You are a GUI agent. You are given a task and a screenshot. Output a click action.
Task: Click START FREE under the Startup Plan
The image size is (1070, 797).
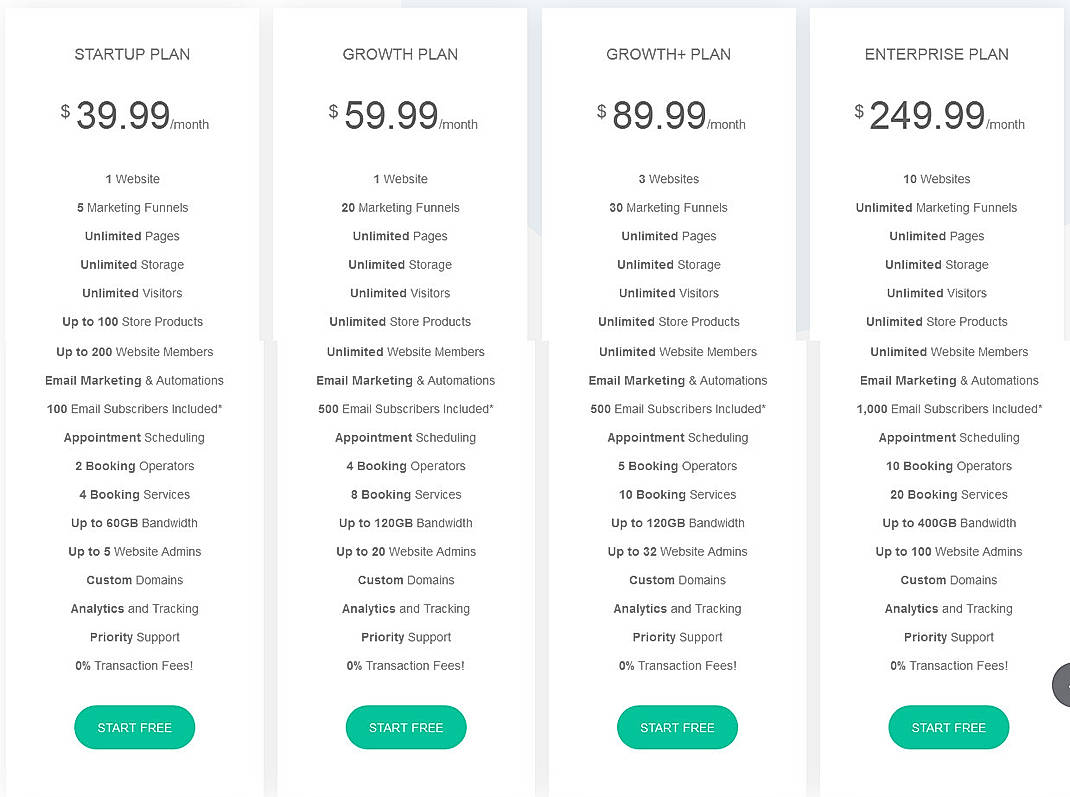tap(134, 727)
